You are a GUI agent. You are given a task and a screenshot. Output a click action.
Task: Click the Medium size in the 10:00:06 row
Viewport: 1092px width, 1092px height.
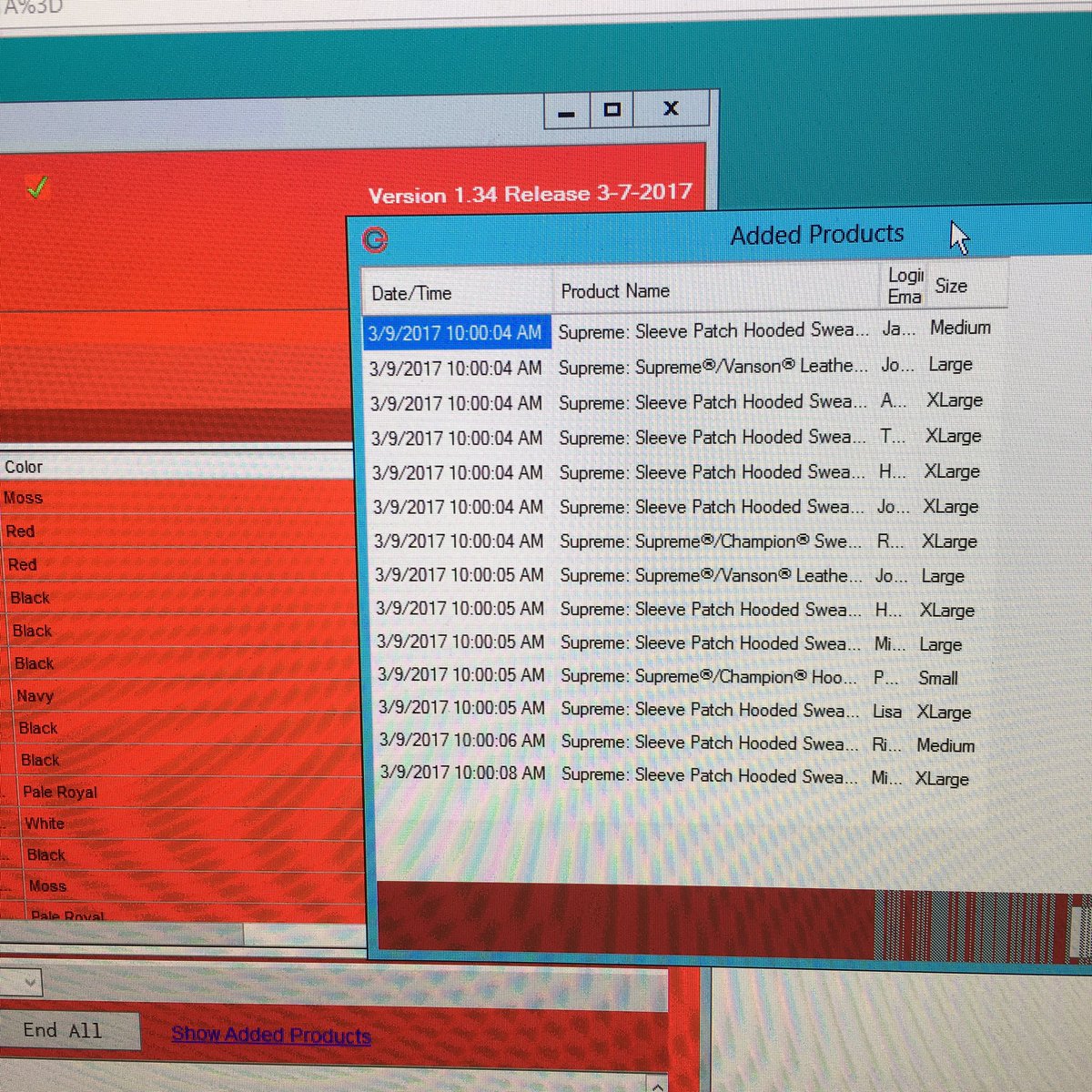click(945, 745)
